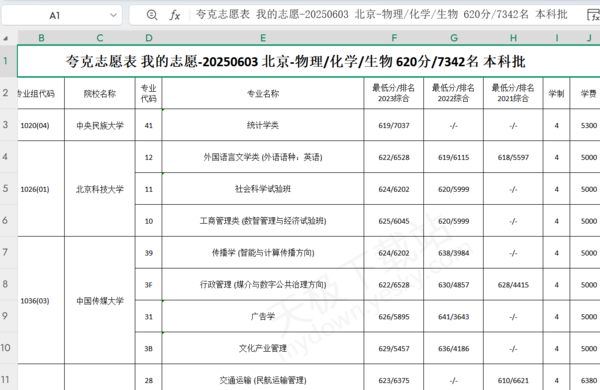Click the formula panel icon at far right
This screenshot has height=390, width=600.
point(593,15)
